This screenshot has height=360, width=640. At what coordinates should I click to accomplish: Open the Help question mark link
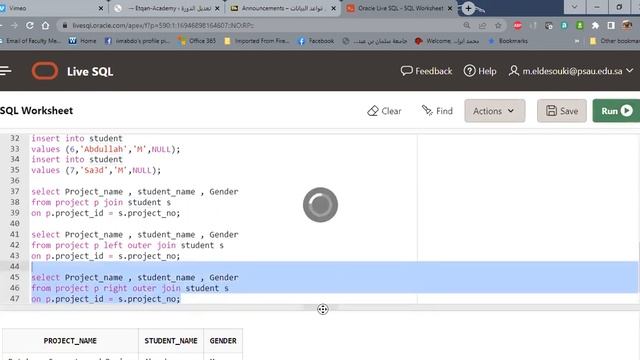point(480,71)
